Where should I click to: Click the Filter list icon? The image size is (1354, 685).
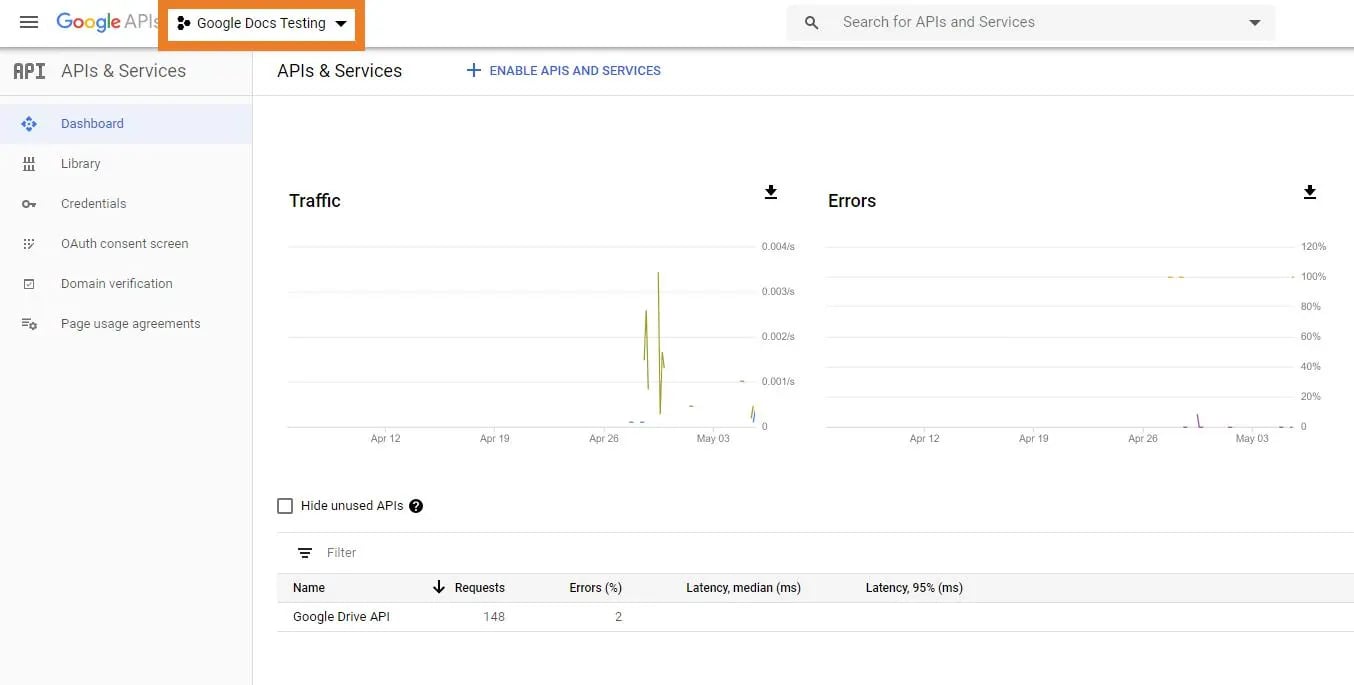(305, 553)
